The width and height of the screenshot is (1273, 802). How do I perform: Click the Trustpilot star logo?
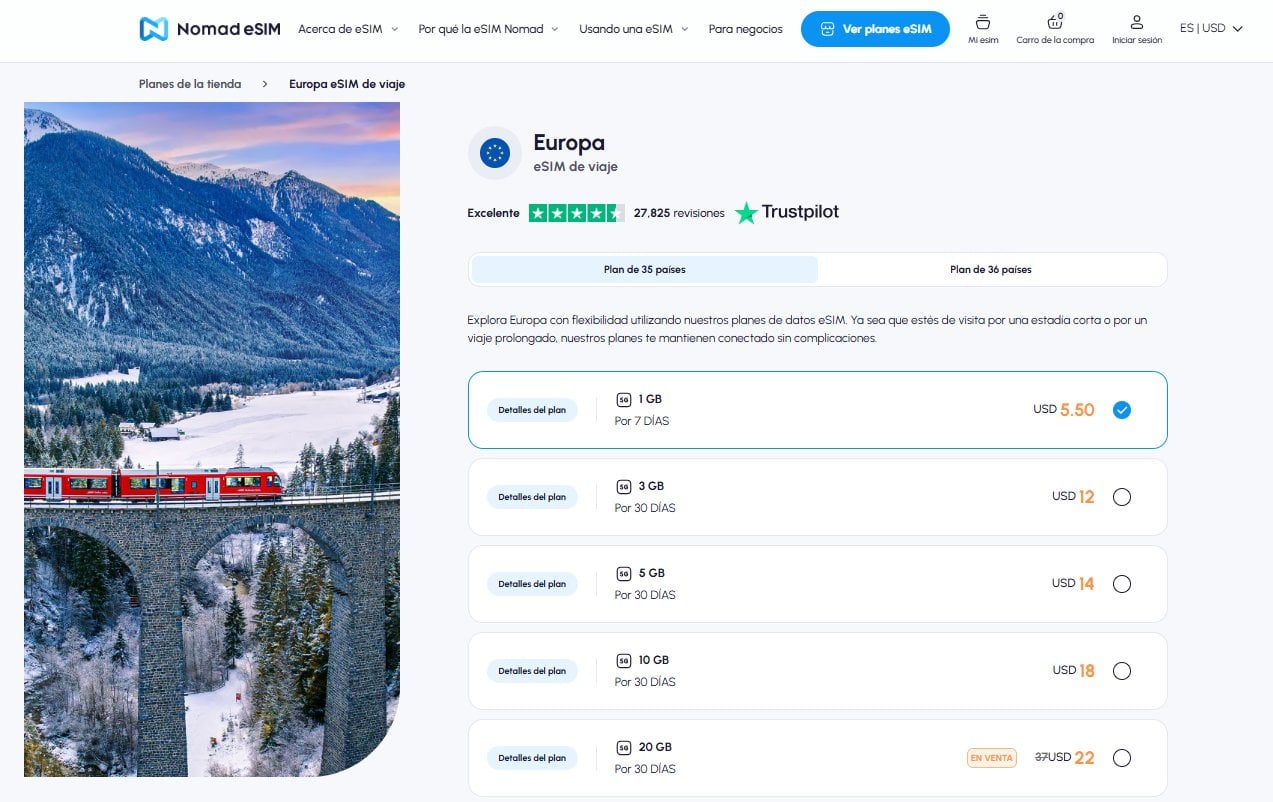[746, 213]
